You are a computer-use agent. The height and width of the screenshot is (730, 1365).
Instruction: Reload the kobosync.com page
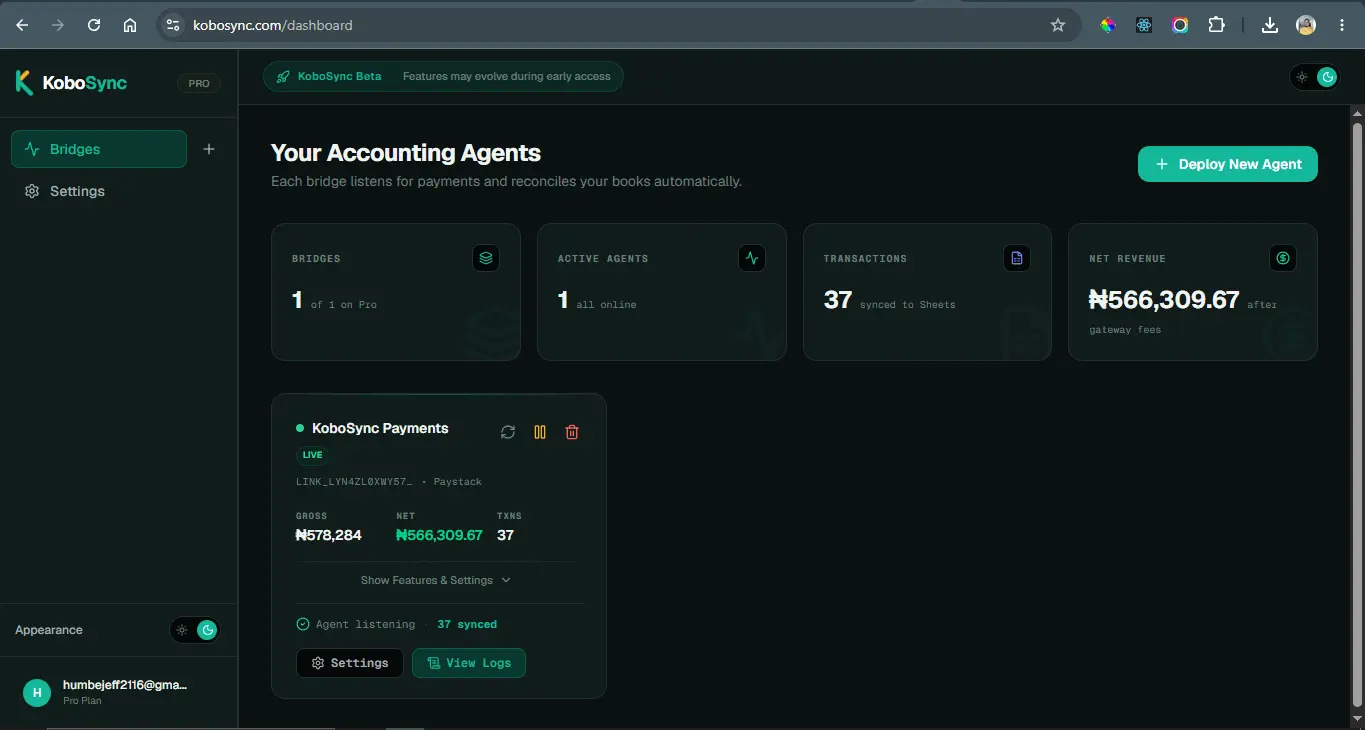tap(94, 25)
